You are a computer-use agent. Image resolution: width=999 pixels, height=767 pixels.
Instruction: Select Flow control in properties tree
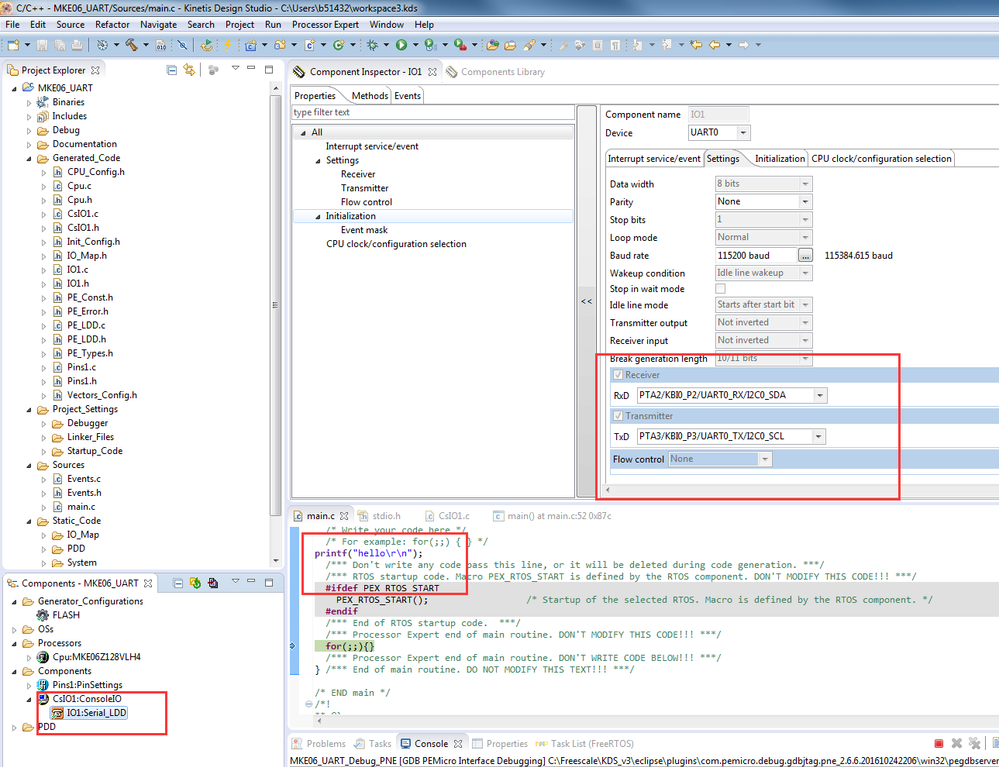[x=366, y=202]
